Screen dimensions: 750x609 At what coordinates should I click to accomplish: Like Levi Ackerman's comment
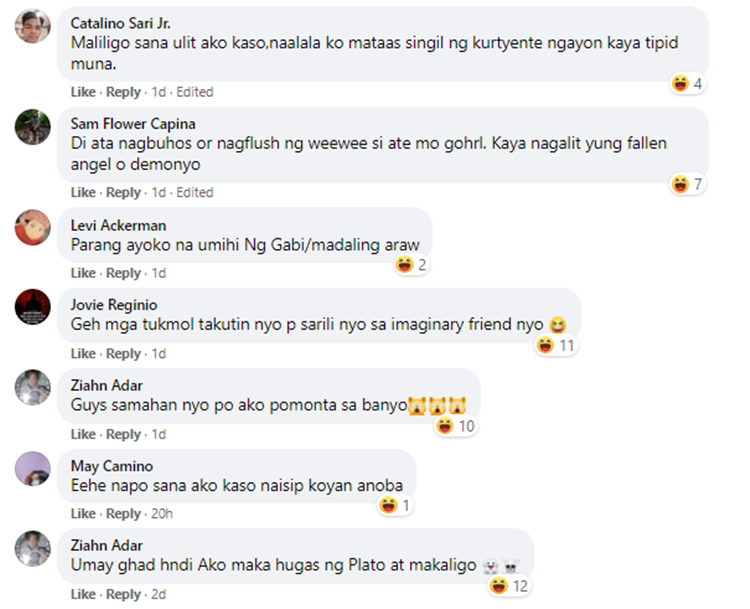83,273
